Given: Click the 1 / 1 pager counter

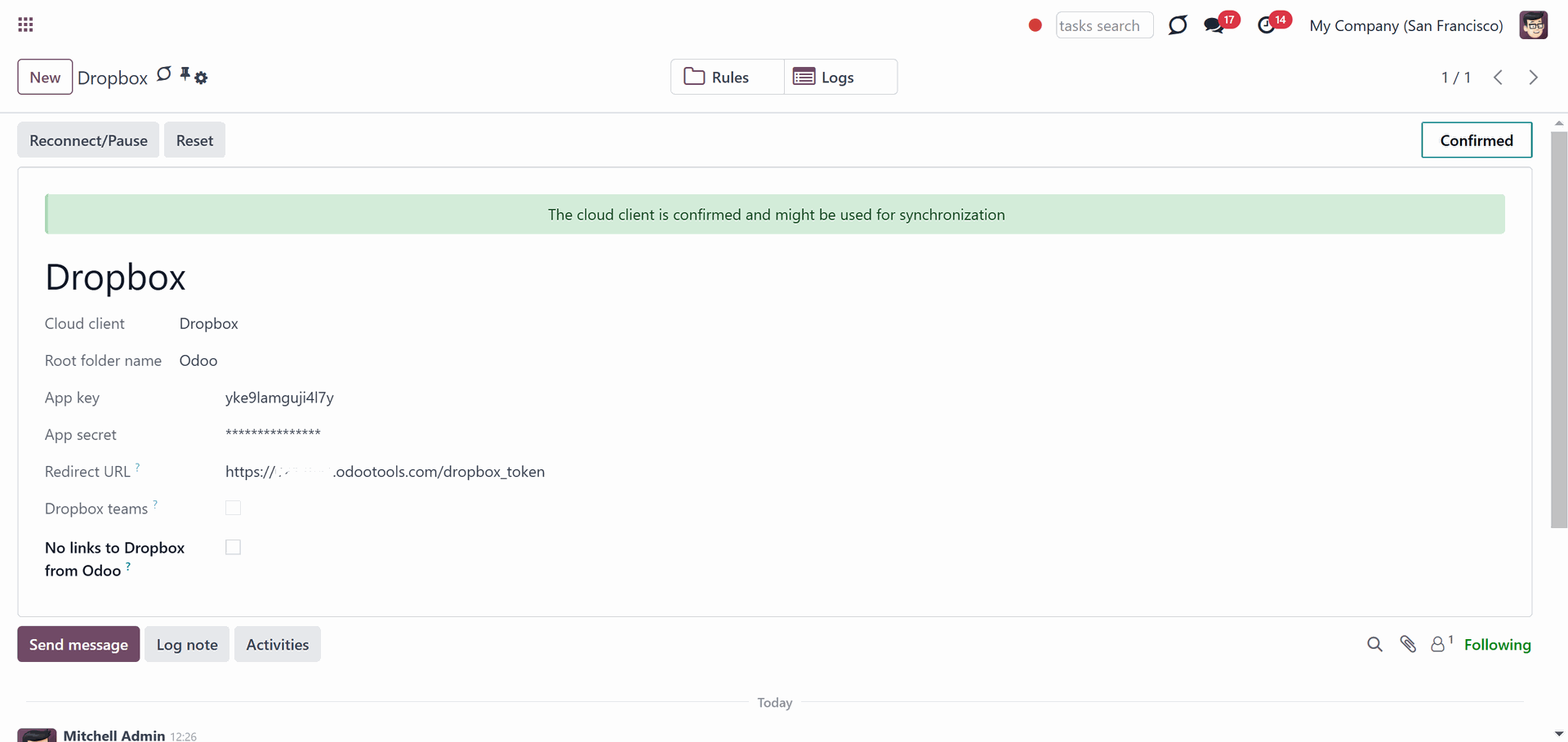Looking at the screenshot, I should [1455, 78].
